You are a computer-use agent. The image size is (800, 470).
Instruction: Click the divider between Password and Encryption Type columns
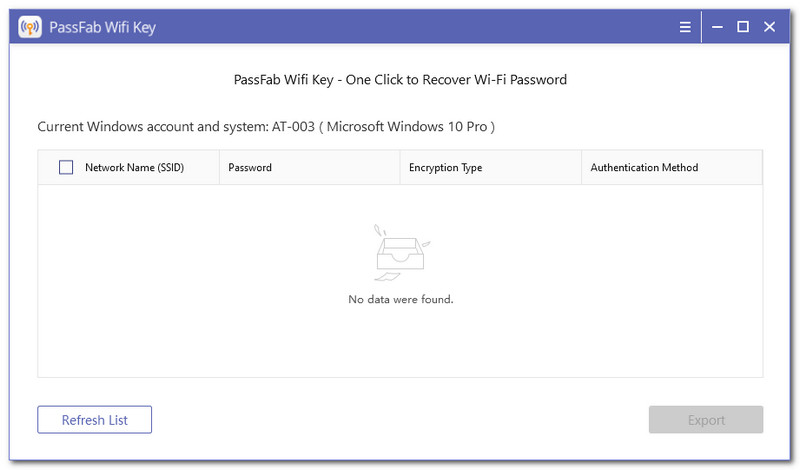tap(400, 168)
